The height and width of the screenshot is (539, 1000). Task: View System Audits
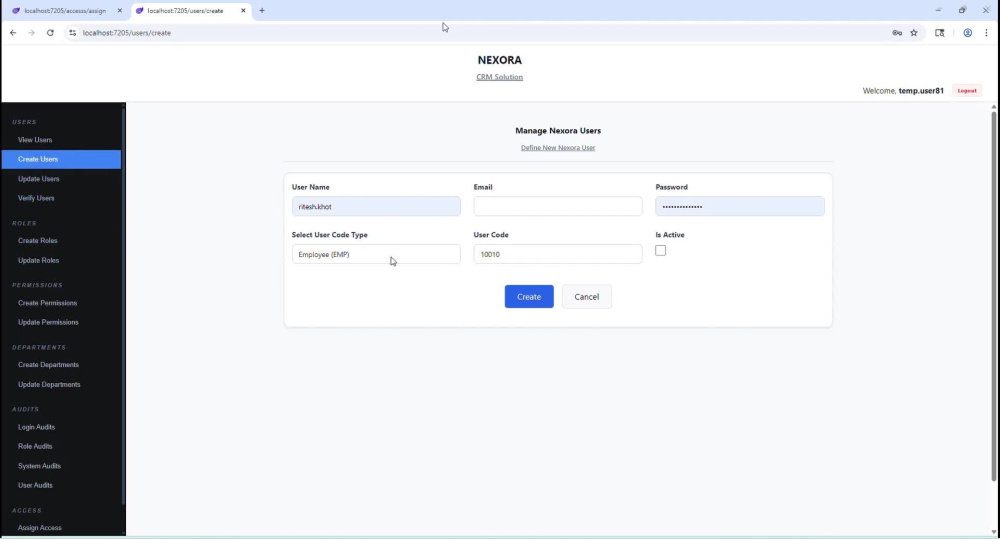[39, 466]
